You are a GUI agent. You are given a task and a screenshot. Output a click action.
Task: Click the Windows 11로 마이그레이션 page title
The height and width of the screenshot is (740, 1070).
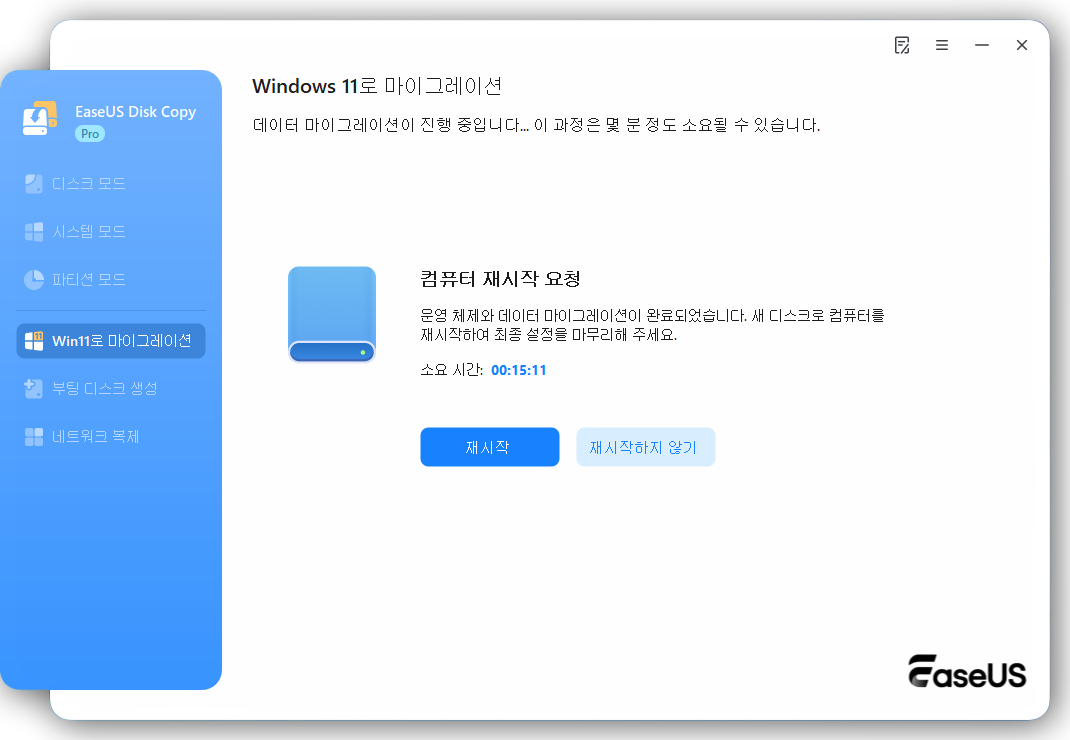point(376,87)
